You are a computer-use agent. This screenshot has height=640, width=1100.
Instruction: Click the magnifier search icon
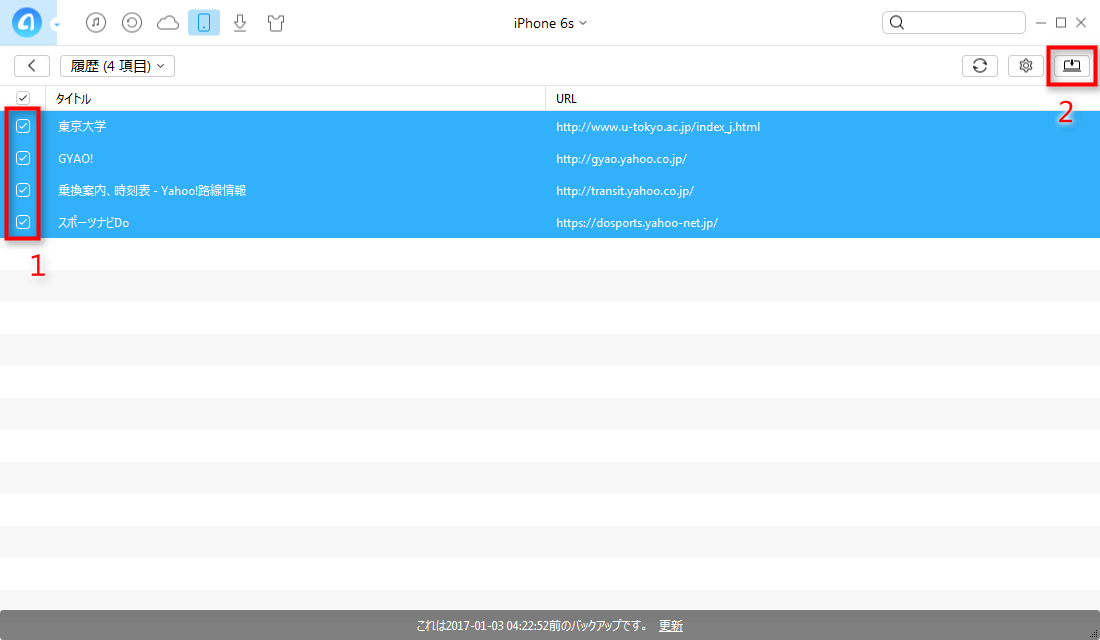pyautogui.click(x=897, y=22)
